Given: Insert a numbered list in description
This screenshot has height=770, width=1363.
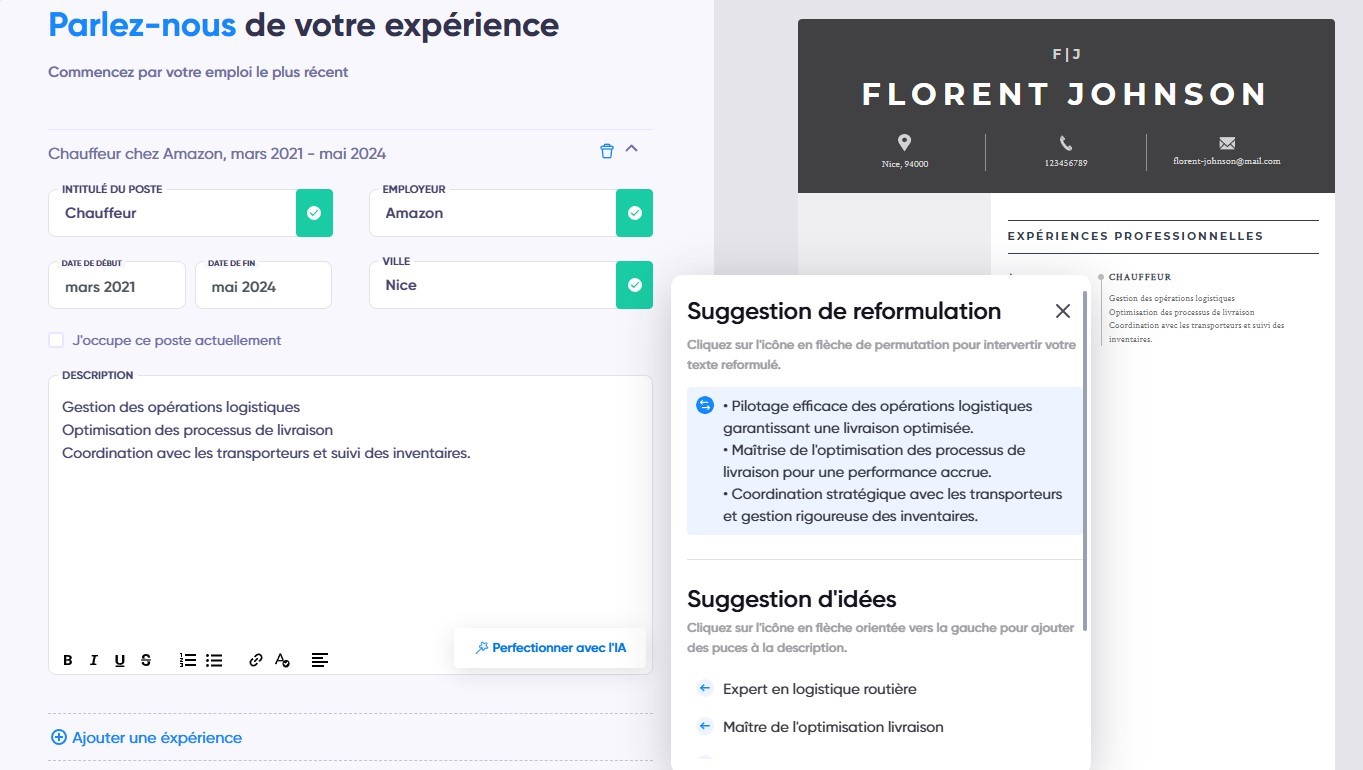Looking at the screenshot, I should [x=188, y=660].
